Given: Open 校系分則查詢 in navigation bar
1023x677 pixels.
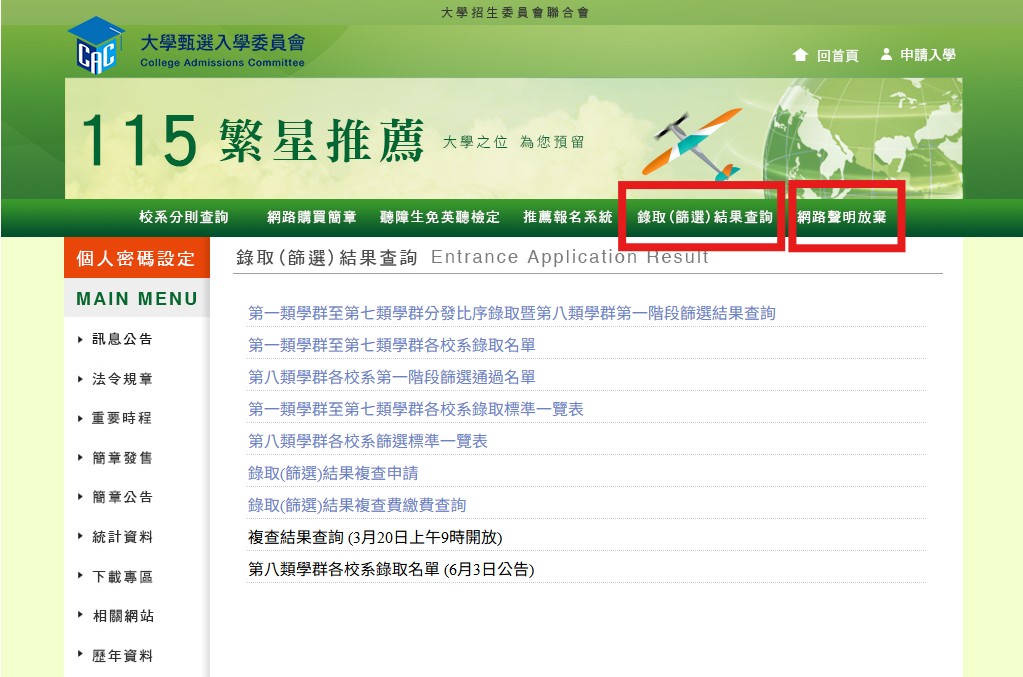Looking at the screenshot, I should [184, 217].
